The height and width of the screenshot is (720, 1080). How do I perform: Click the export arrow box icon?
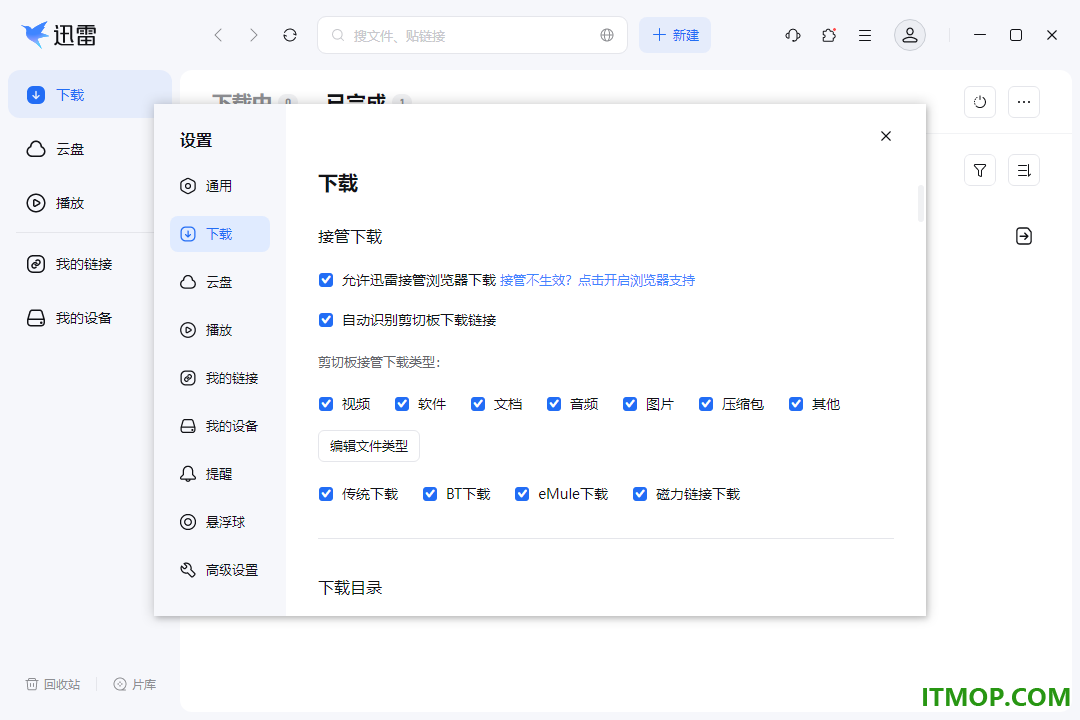(1024, 236)
